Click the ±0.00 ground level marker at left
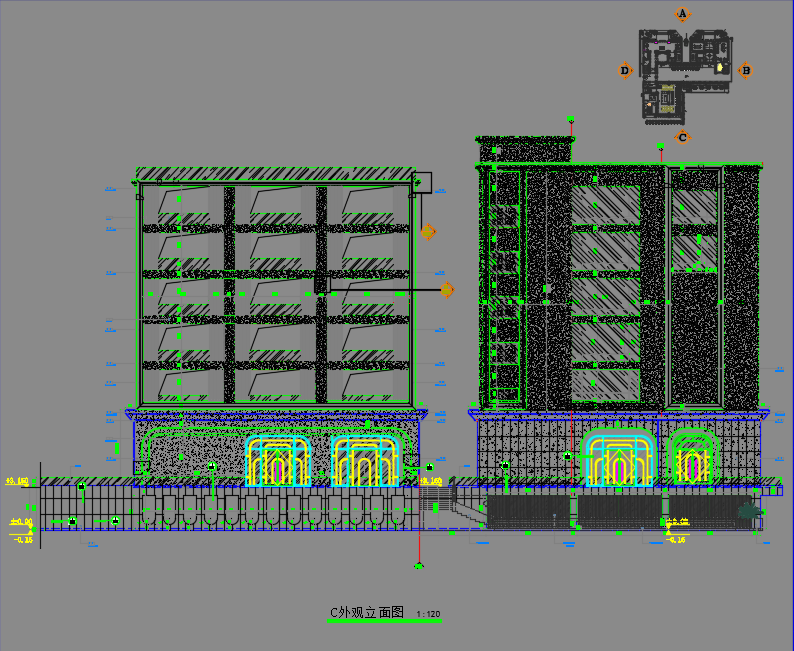Viewport: 794px width, 651px height. coord(21,522)
